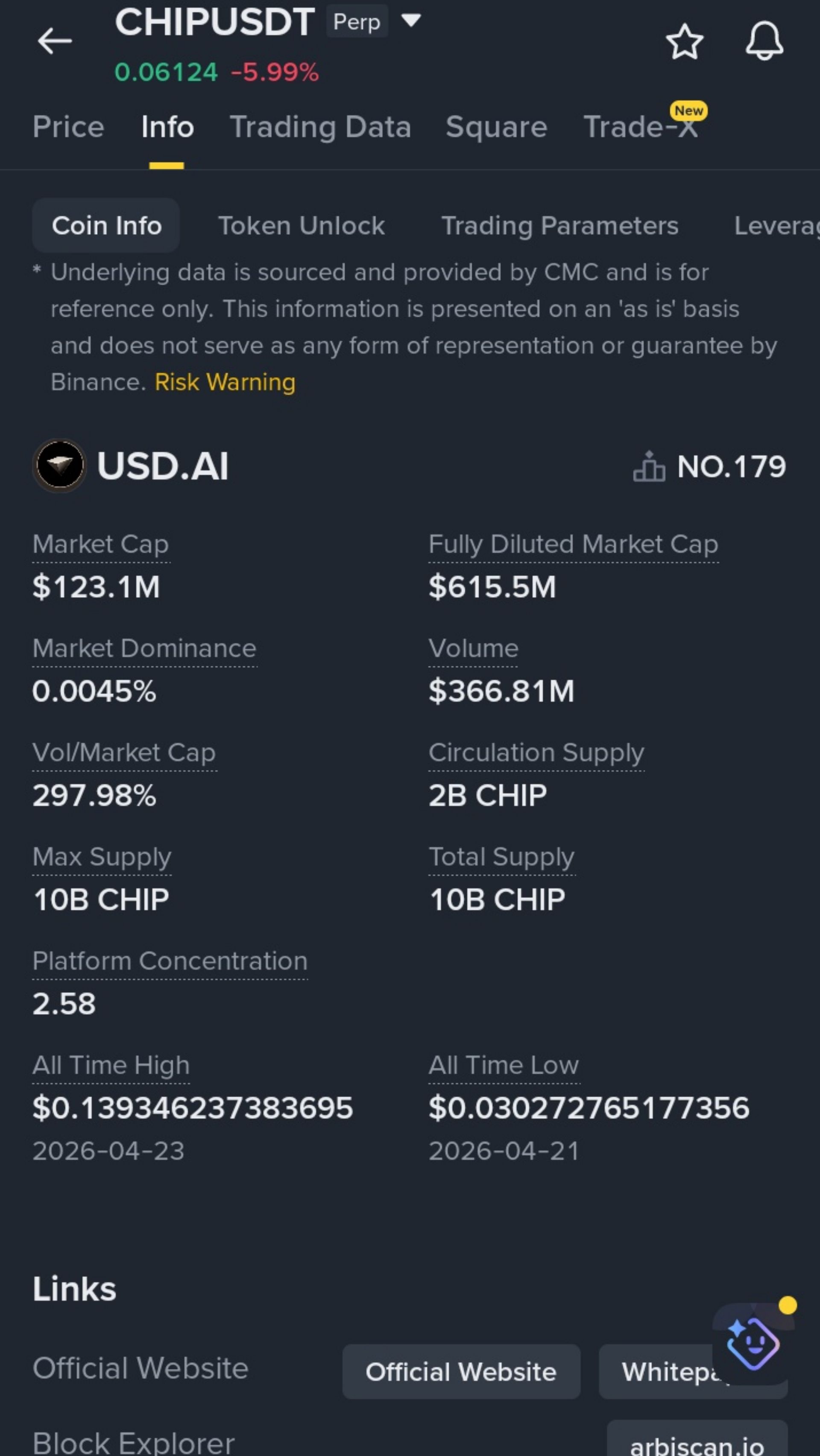Open the Risk Warning link
Image resolution: width=820 pixels, height=1456 pixels.
click(x=225, y=382)
